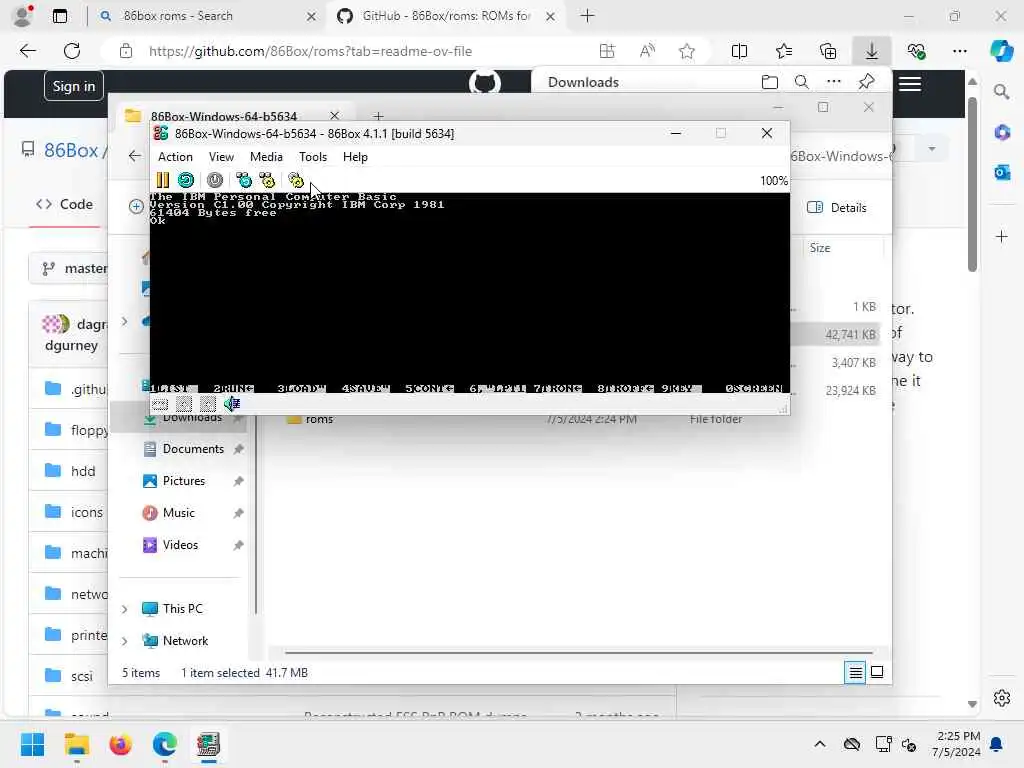Send Ctrl+Alt+Esc via the 86Box toolbar icon
Image resolution: width=1024 pixels, height=768 pixels.
coord(267,180)
